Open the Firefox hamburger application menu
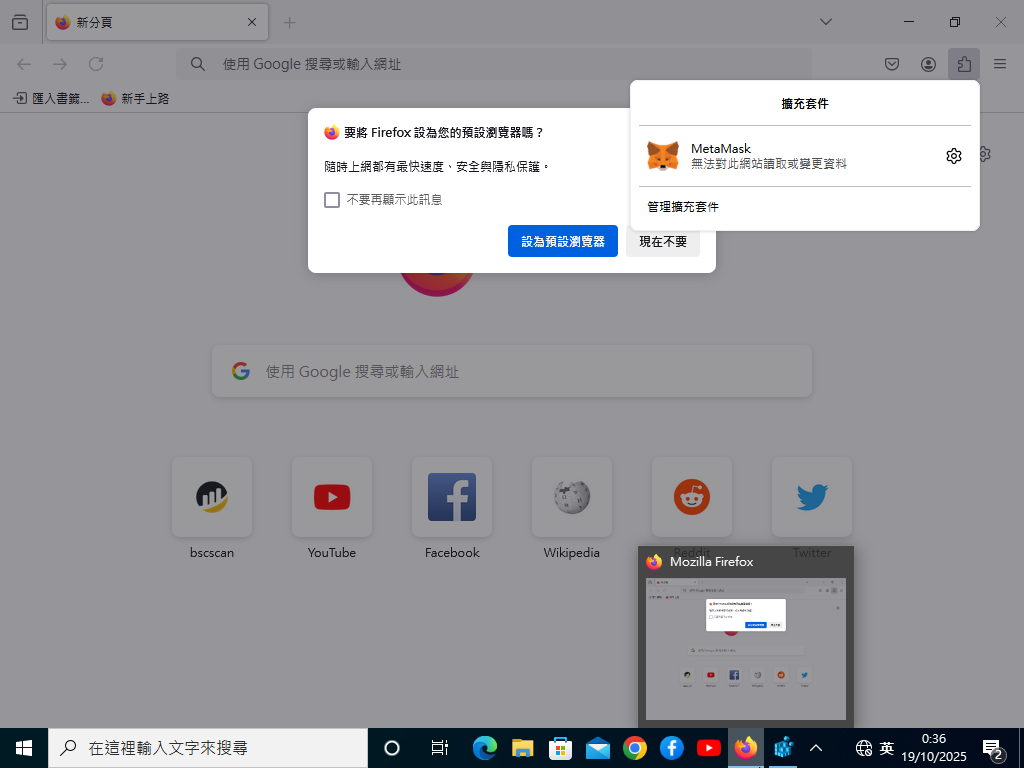This screenshot has height=768, width=1024. 1000,64
